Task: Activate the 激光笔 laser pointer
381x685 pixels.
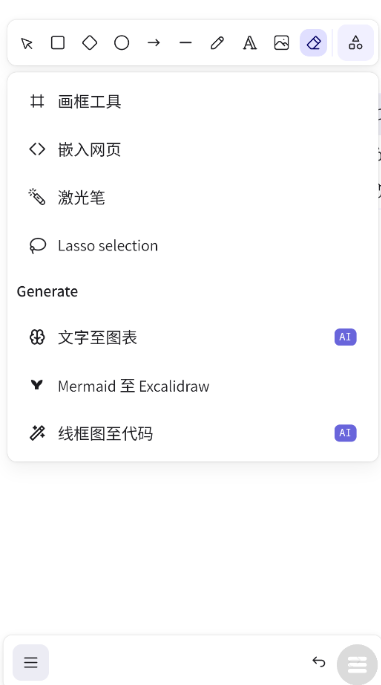Action: (193, 197)
